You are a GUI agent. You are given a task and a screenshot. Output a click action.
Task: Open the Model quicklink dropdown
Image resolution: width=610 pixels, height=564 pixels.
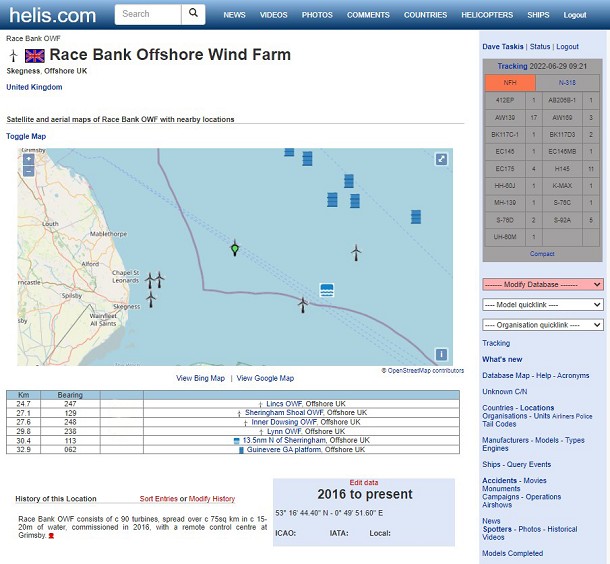pyautogui.click(x=543, y=305)
